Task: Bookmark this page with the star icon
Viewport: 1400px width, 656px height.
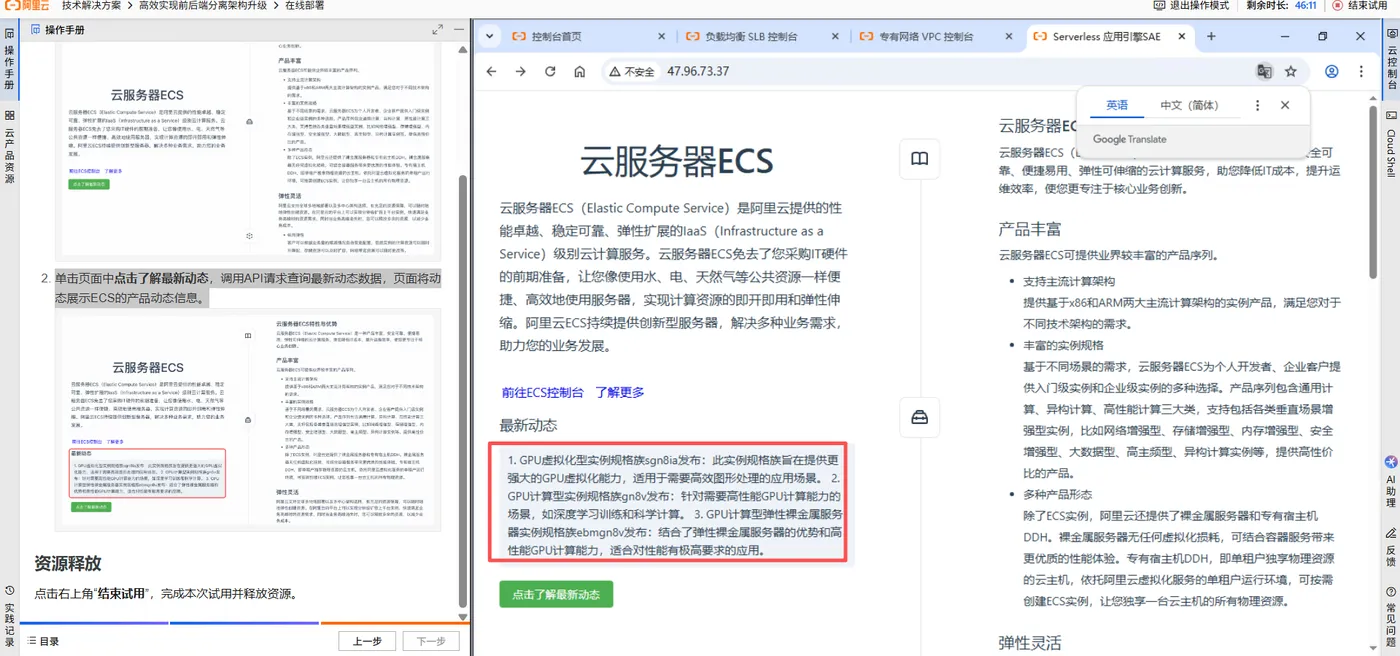Action: [1291, 72]
